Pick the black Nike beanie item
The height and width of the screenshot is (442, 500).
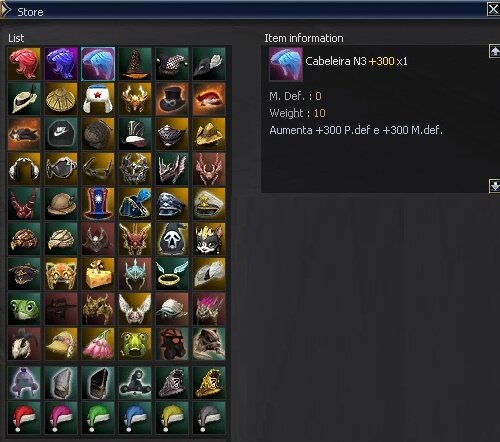click(x=61, y=134)
